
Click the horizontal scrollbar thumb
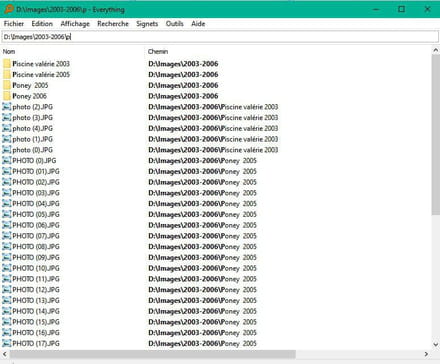(x=153, y=354)
